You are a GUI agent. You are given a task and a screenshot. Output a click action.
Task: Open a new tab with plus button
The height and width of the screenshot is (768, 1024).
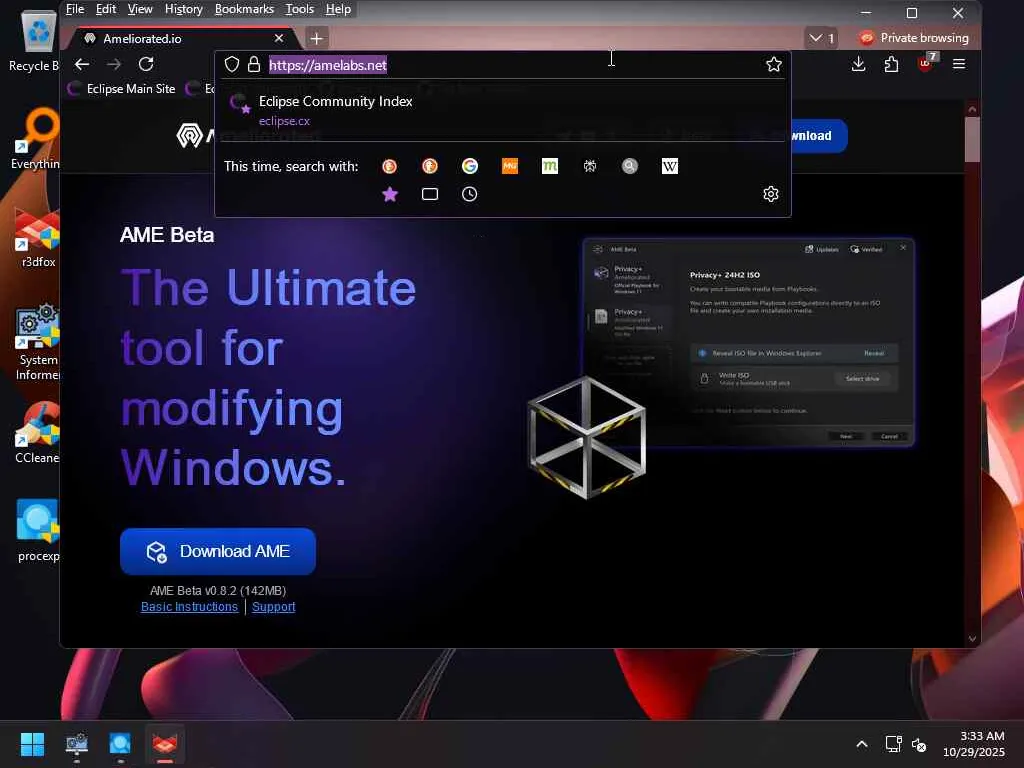(x=316, y=39)
